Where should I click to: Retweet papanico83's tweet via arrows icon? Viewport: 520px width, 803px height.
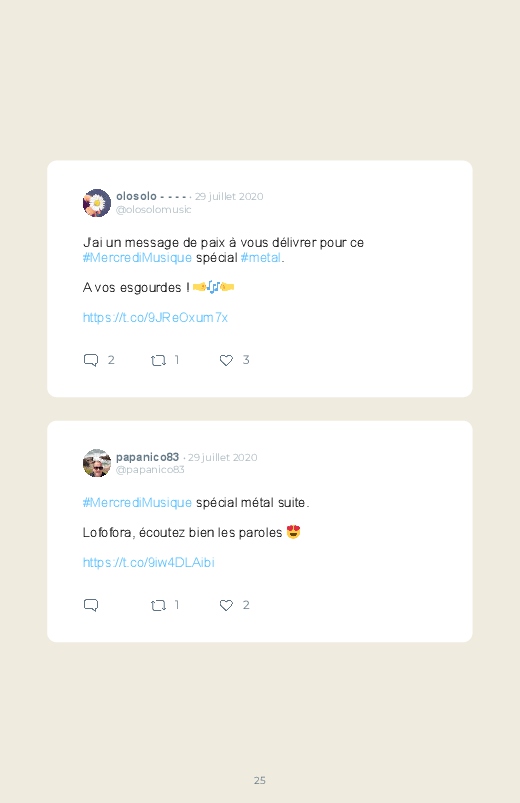[x=158, y=606]
